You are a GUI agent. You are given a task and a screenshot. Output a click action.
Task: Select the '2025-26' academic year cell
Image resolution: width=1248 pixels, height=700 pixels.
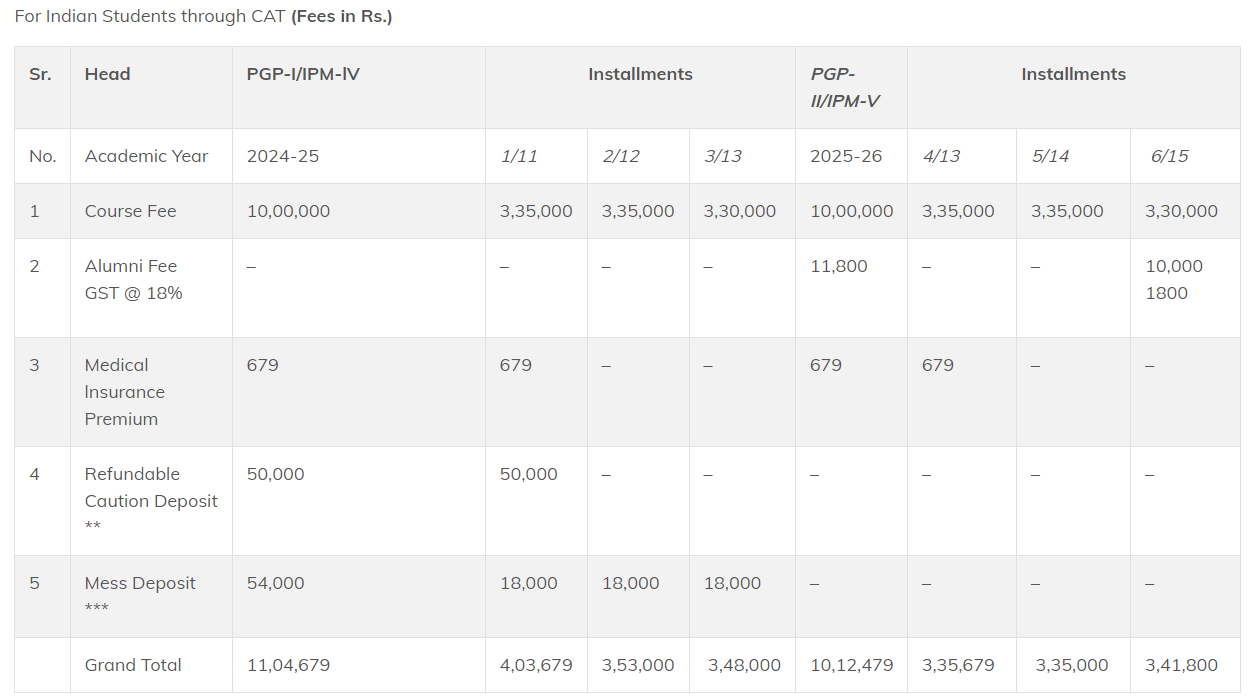point(846,156)
